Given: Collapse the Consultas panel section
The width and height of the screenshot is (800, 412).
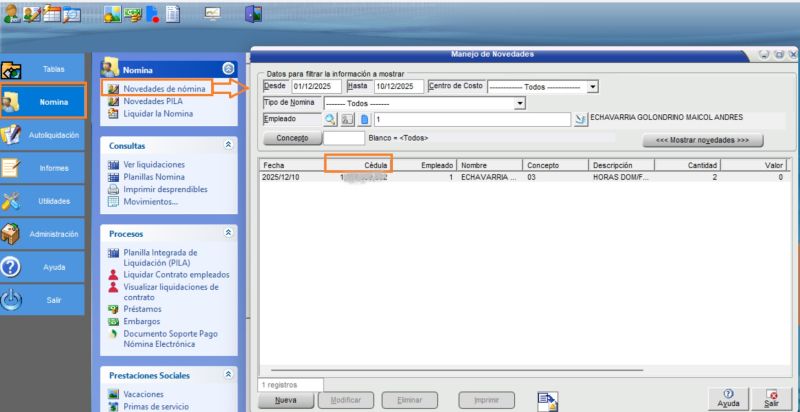Looking at the screenshot, I should pos(228,145).
